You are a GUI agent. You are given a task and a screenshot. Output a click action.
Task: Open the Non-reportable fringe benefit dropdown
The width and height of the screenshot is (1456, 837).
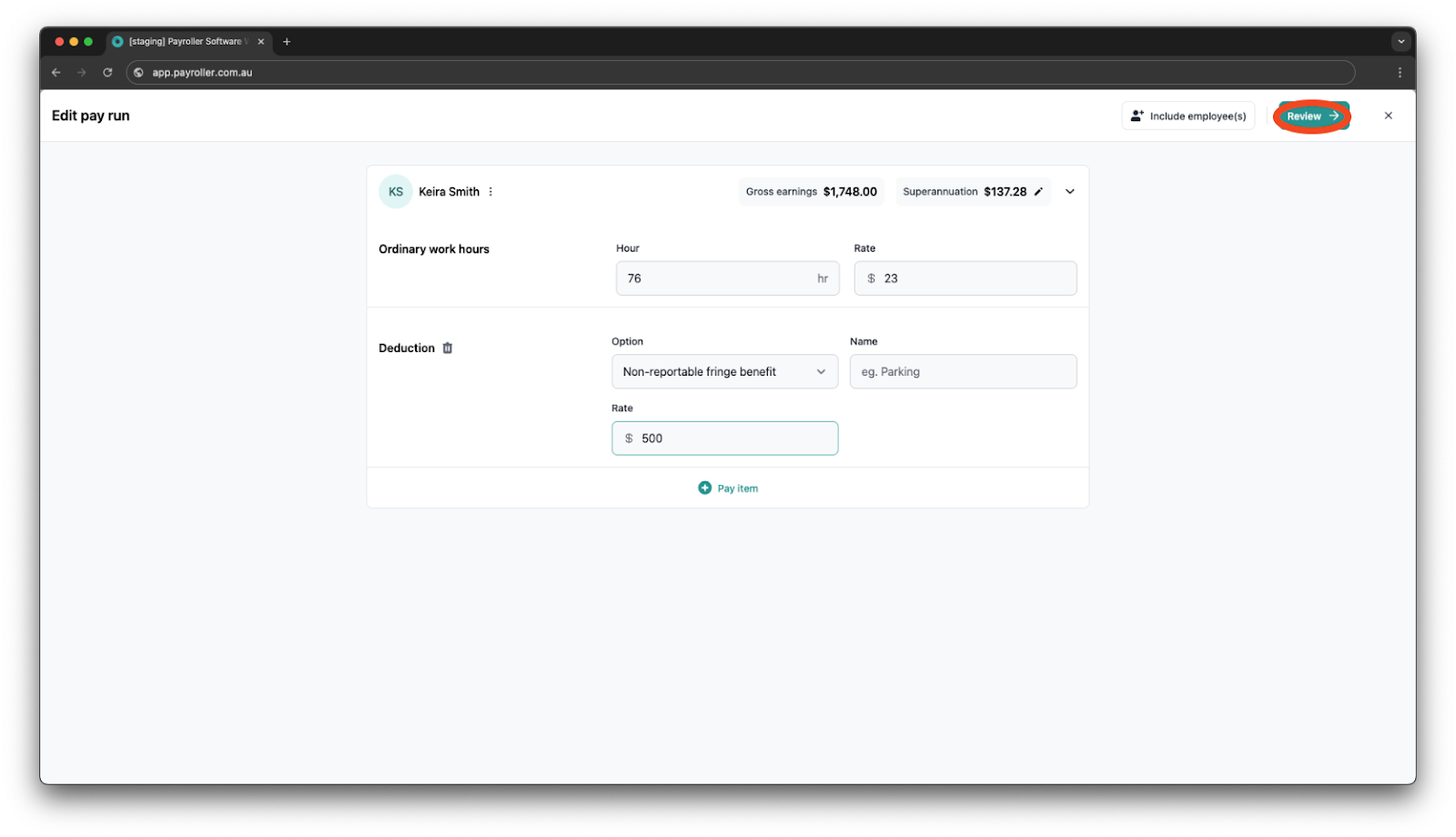click(724, 372)
